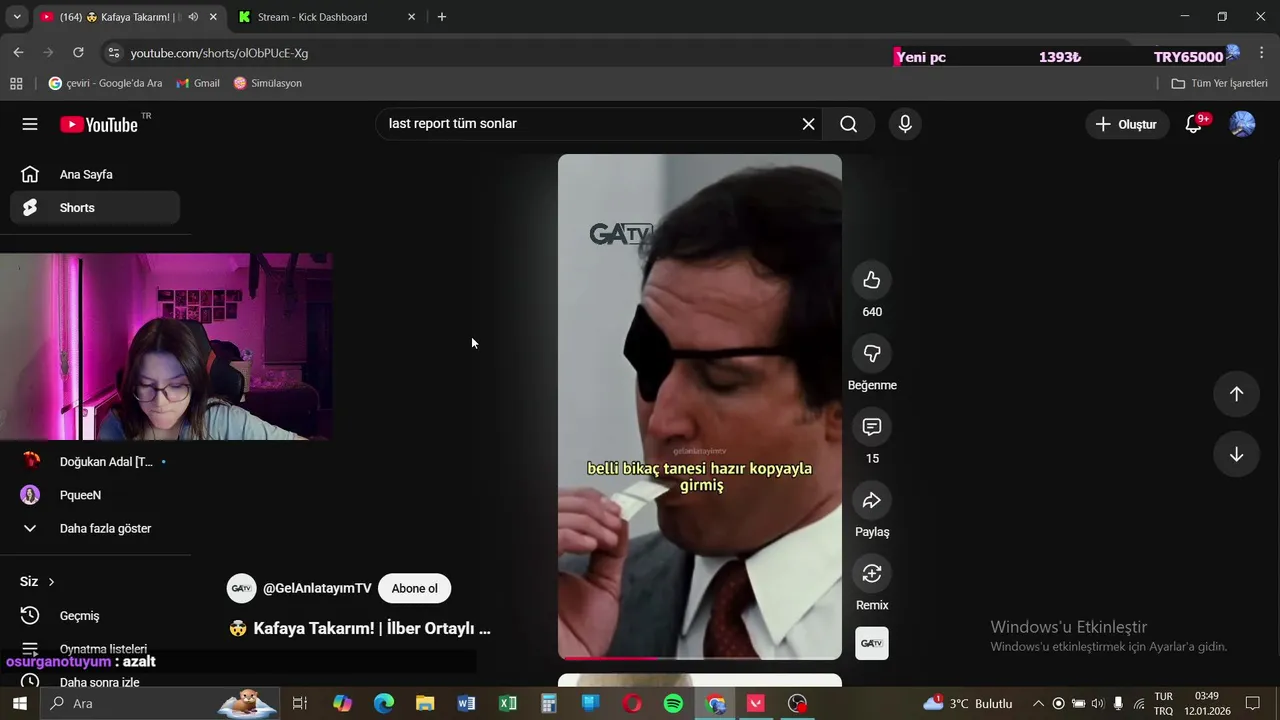
Task: Click the short title Kafaya Takarım
Action: pyautogui.click(x=361, y=628)
